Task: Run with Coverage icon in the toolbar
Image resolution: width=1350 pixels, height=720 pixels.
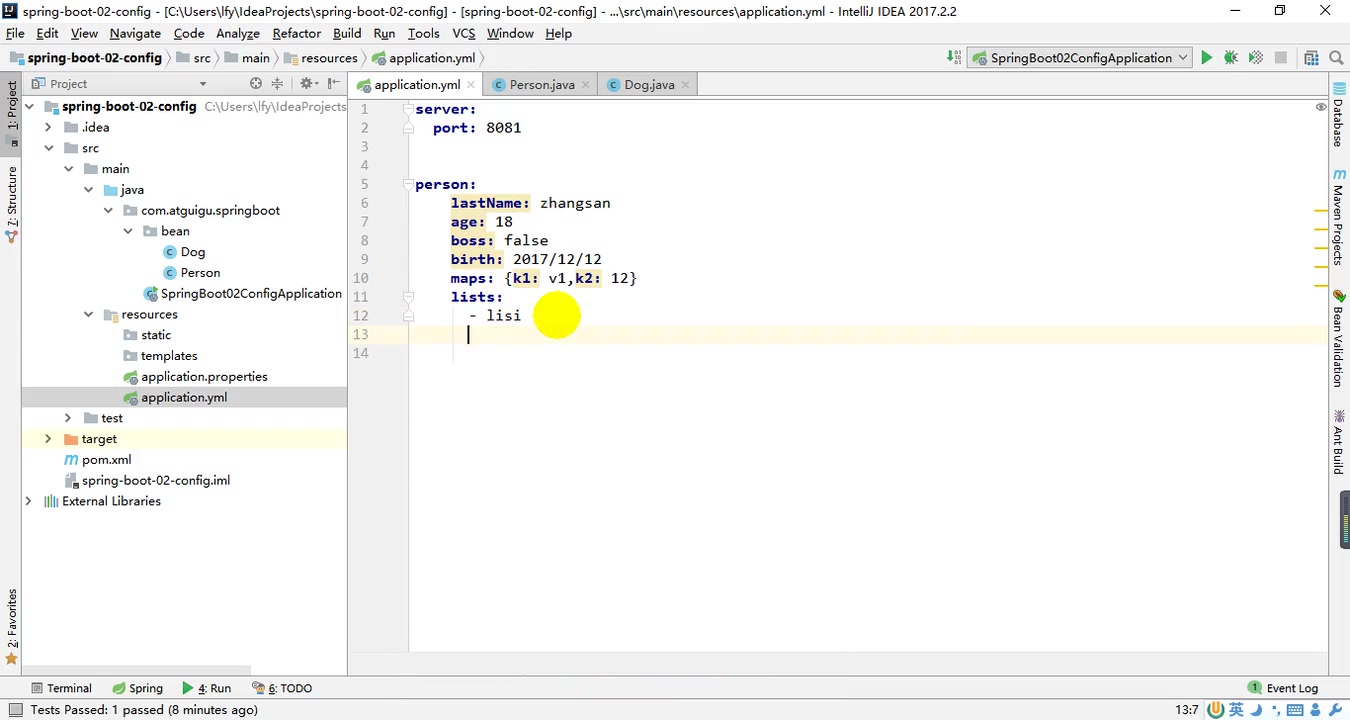Action: coord(1256,58)
